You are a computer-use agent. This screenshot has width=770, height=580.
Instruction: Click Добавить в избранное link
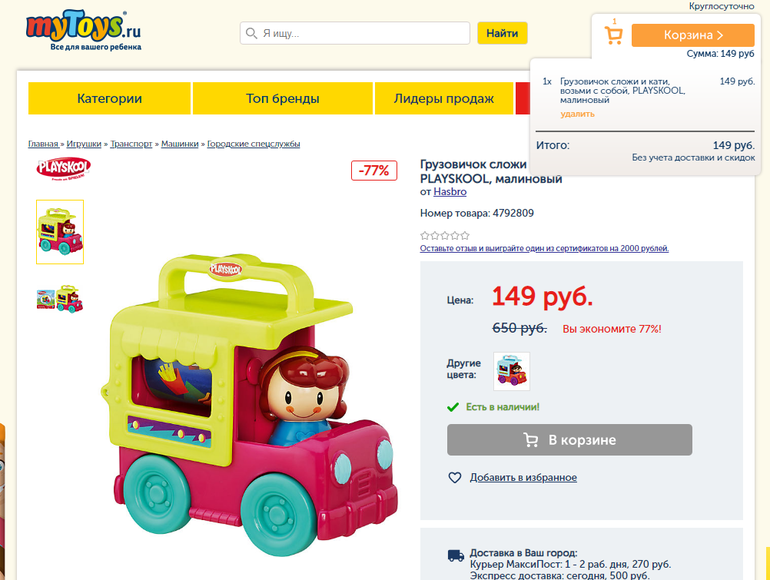(x=523, y=477)
